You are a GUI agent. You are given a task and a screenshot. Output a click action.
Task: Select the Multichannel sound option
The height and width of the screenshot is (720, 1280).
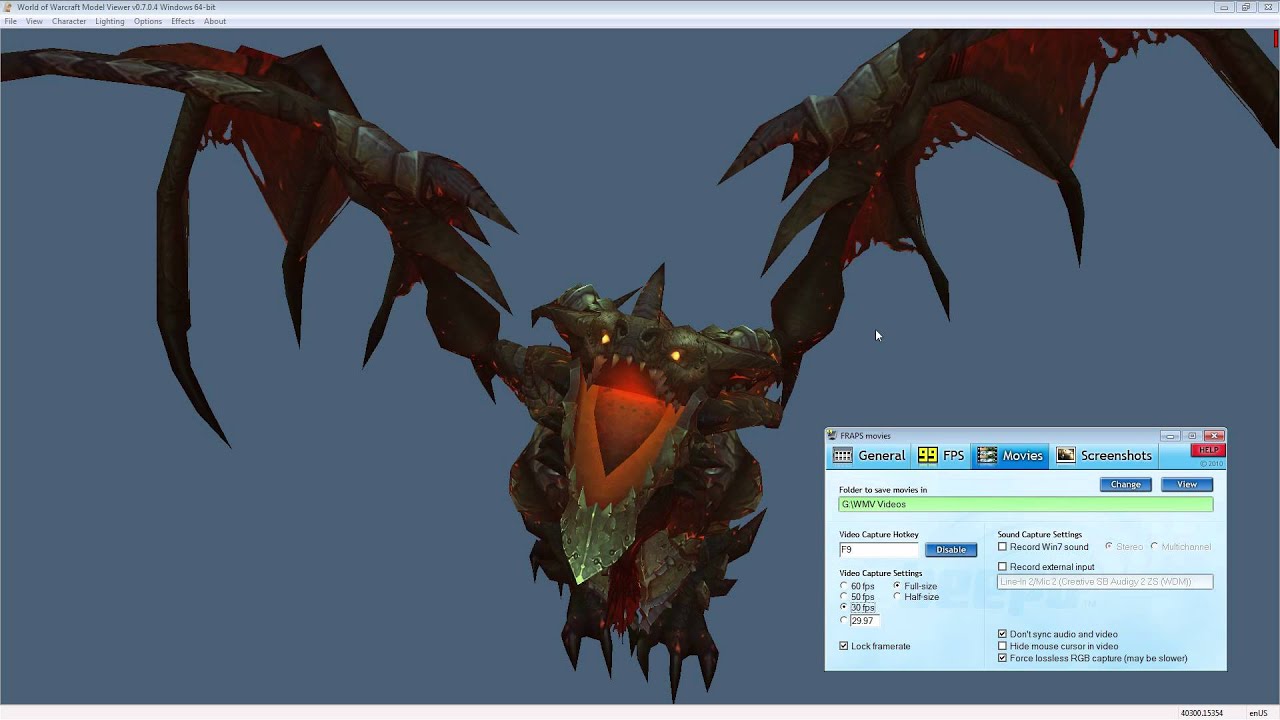click(1154, 547)
